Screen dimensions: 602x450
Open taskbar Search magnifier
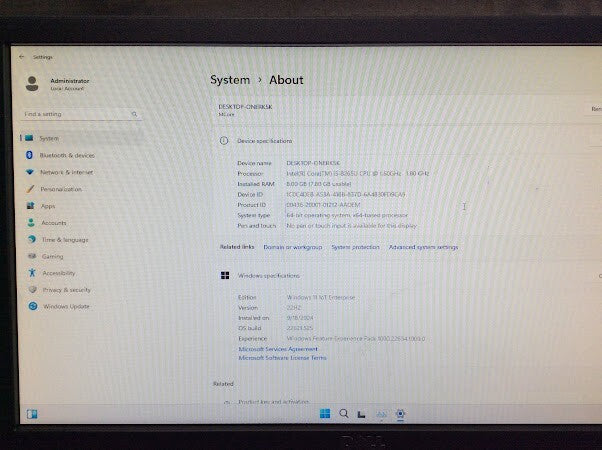coord(343,413)
